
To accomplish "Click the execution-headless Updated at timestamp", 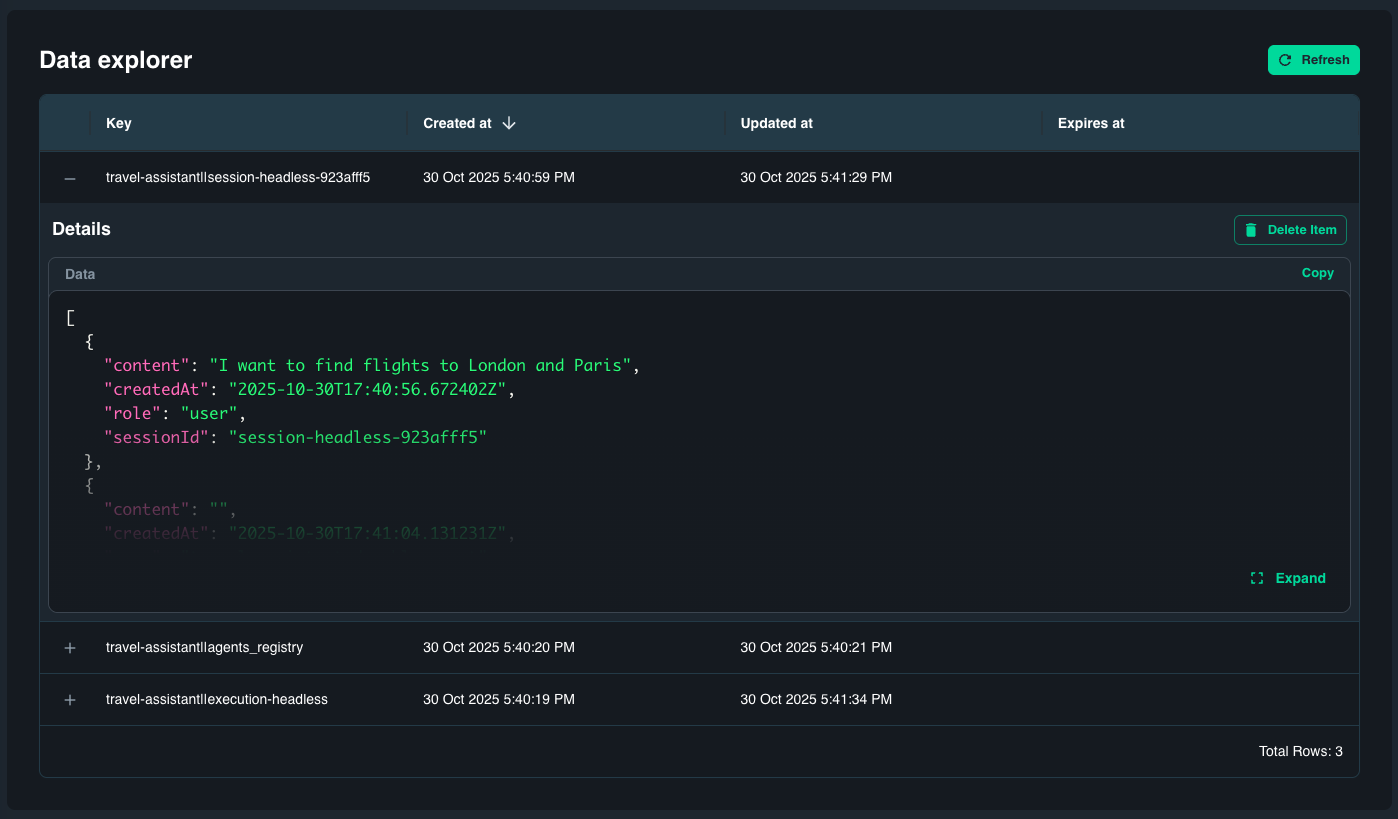I will click(815, 699).
